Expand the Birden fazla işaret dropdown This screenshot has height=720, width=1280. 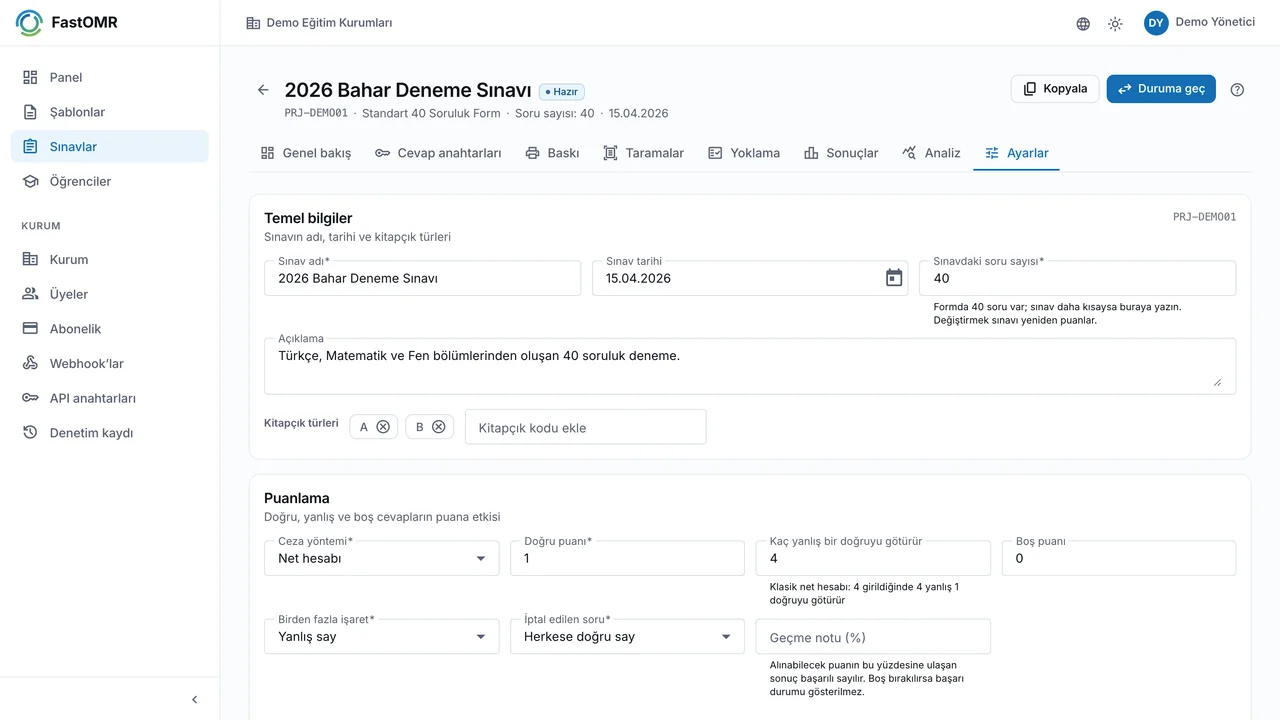(x=381, y=636)
